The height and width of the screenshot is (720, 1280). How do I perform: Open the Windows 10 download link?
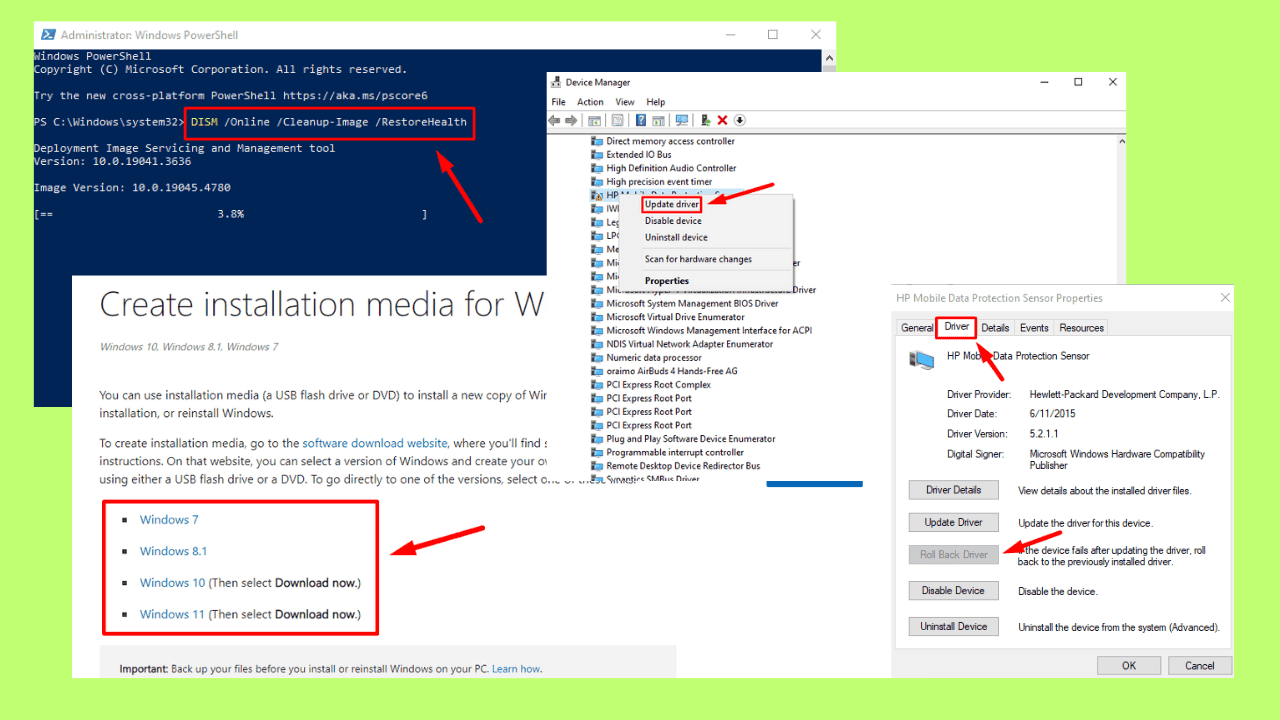tap(172, 582)
